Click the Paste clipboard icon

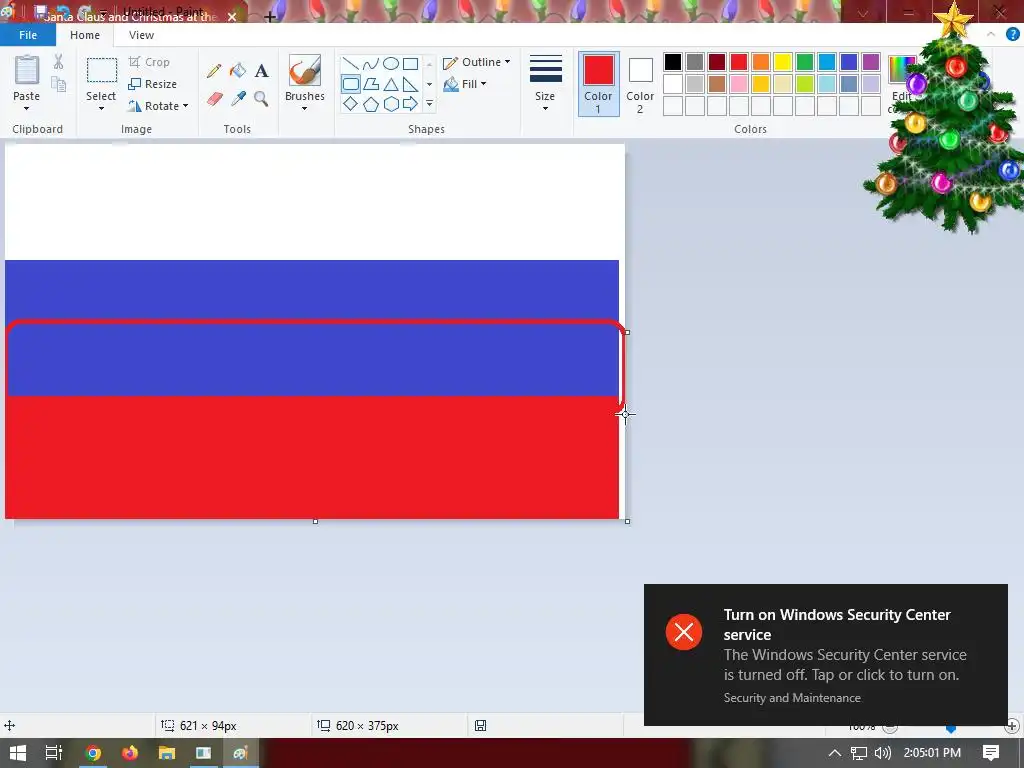click(x=27, y=70)
